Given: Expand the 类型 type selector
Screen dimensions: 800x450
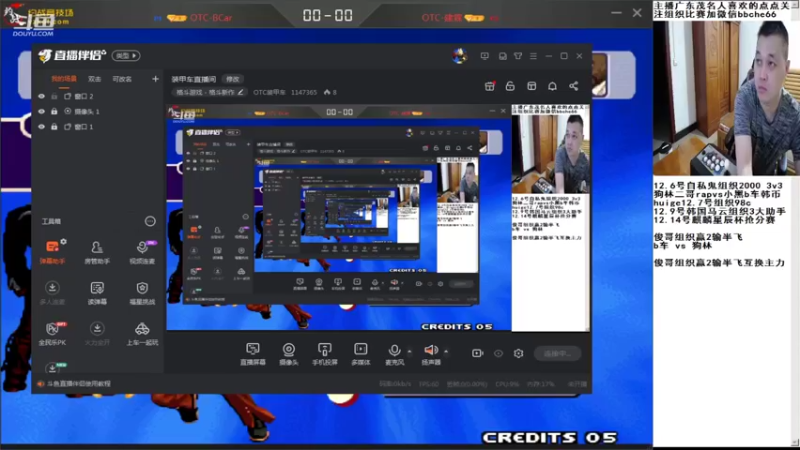Looking at the screenshot, I should click(x=126, y=56).
